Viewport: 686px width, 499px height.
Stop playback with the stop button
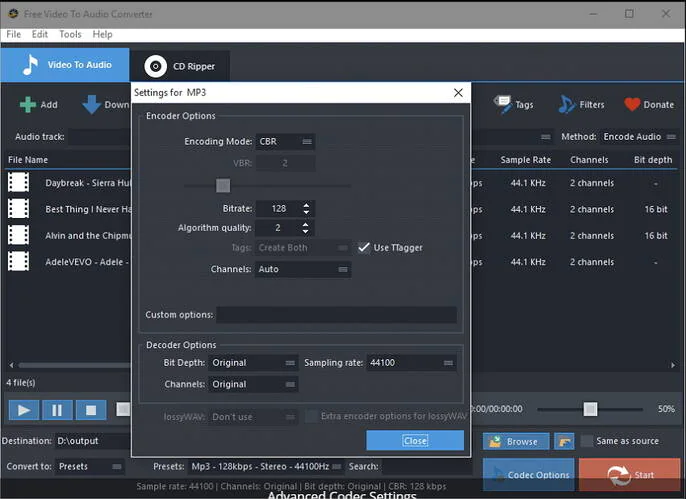click(x=91, y=410)
